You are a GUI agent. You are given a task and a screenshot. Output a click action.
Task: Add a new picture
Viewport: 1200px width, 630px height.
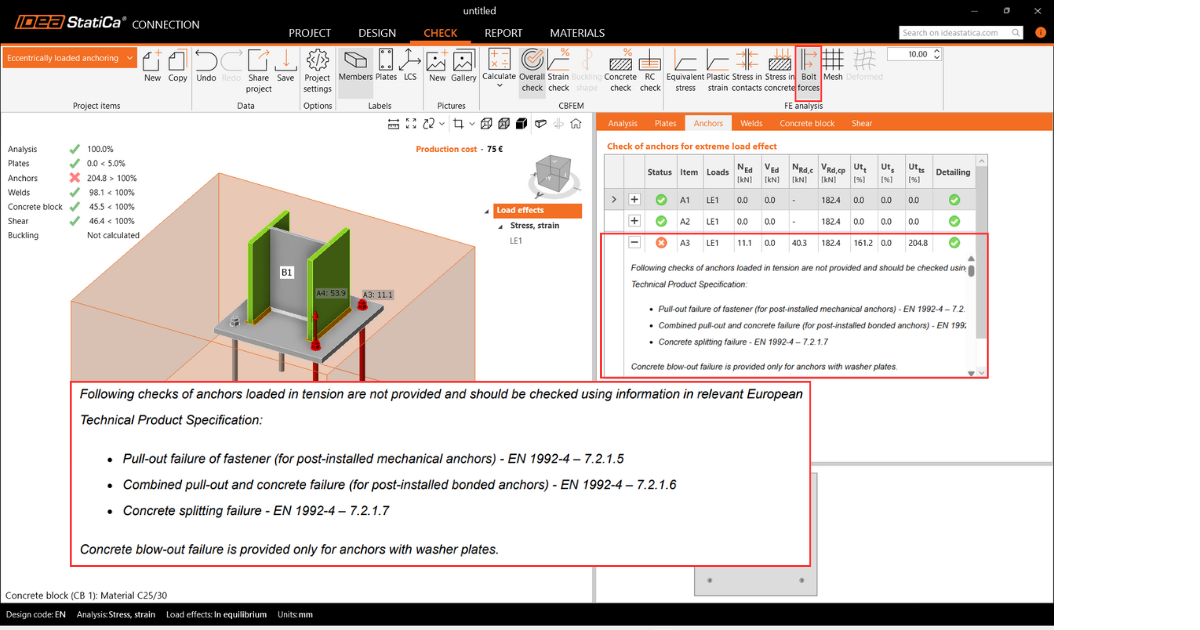coord(437,65)
